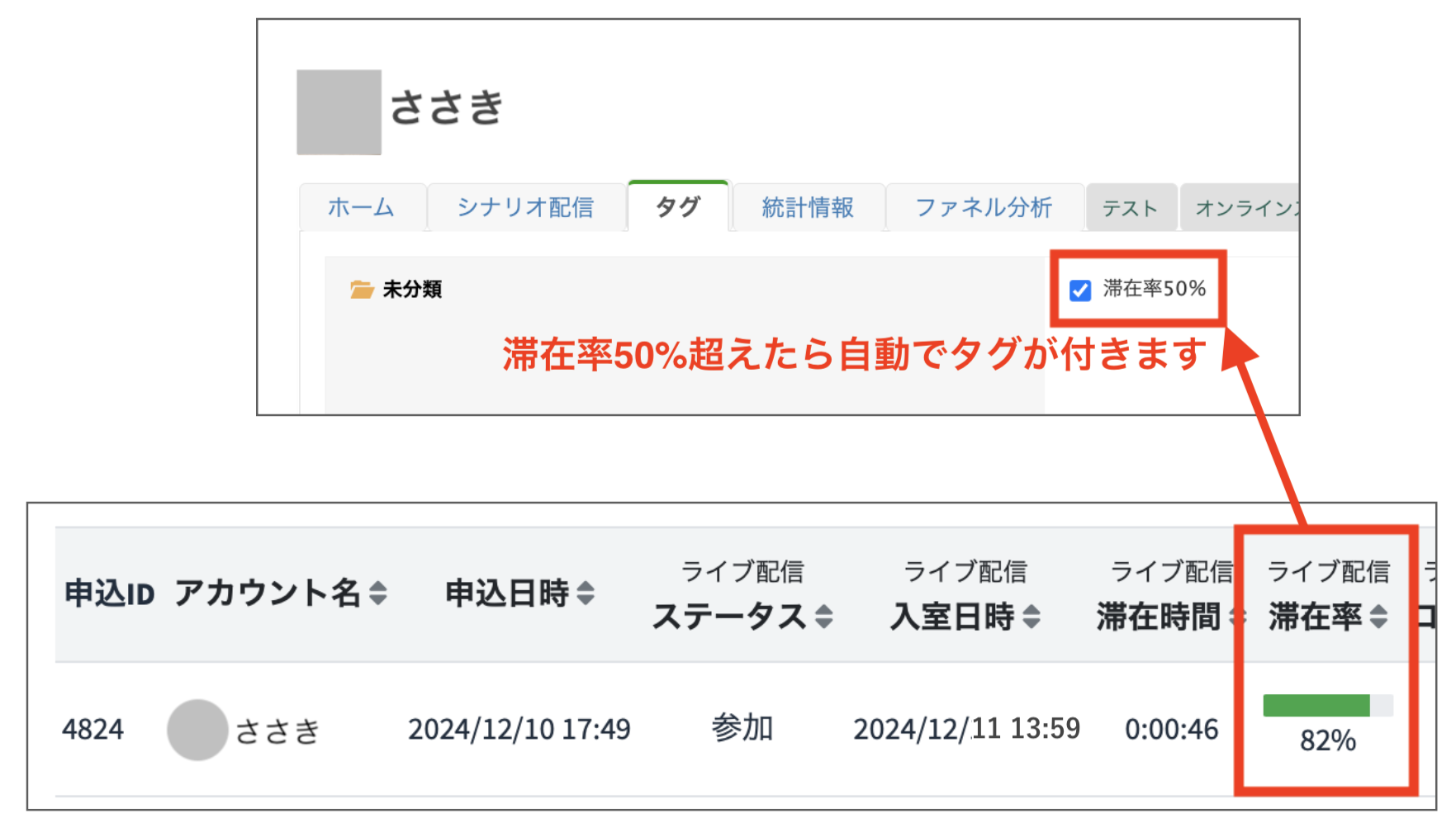Open the シナリオ配信 tab
Viewport: 1456px width, 832px height.
click(x=527, y=207)
